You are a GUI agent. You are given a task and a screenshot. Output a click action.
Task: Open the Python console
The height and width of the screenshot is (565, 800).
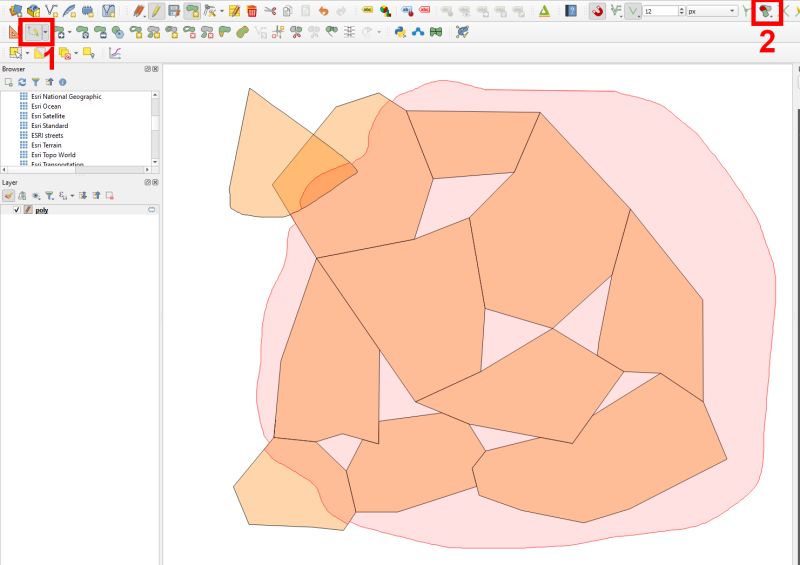pos(401,32)
